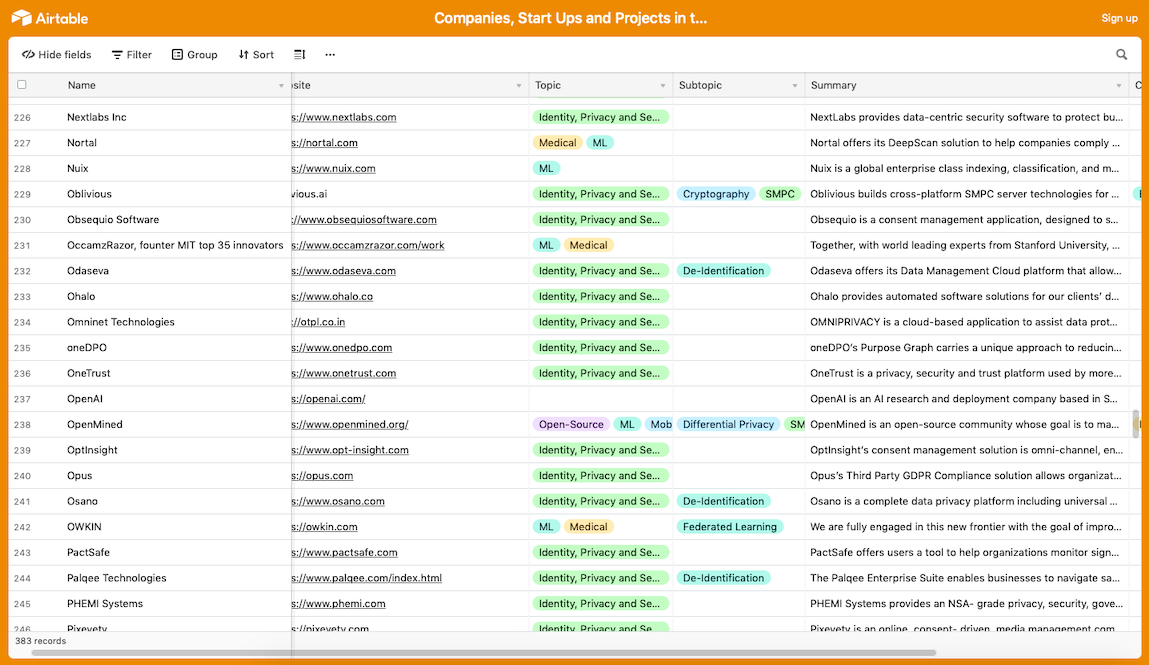Tick the select-all checkbox in header
Screen dimensions: 1149x665
point(22,85)
